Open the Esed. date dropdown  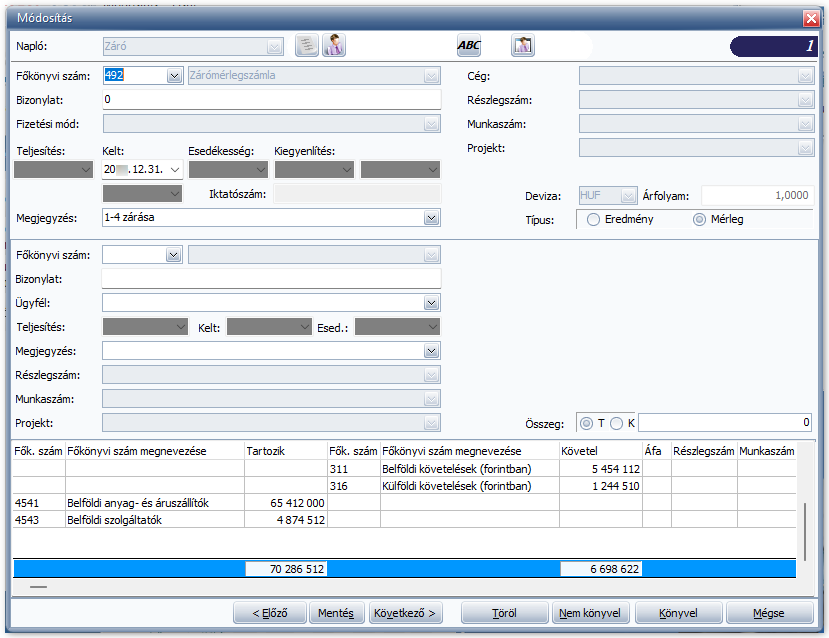pos(433,327)
